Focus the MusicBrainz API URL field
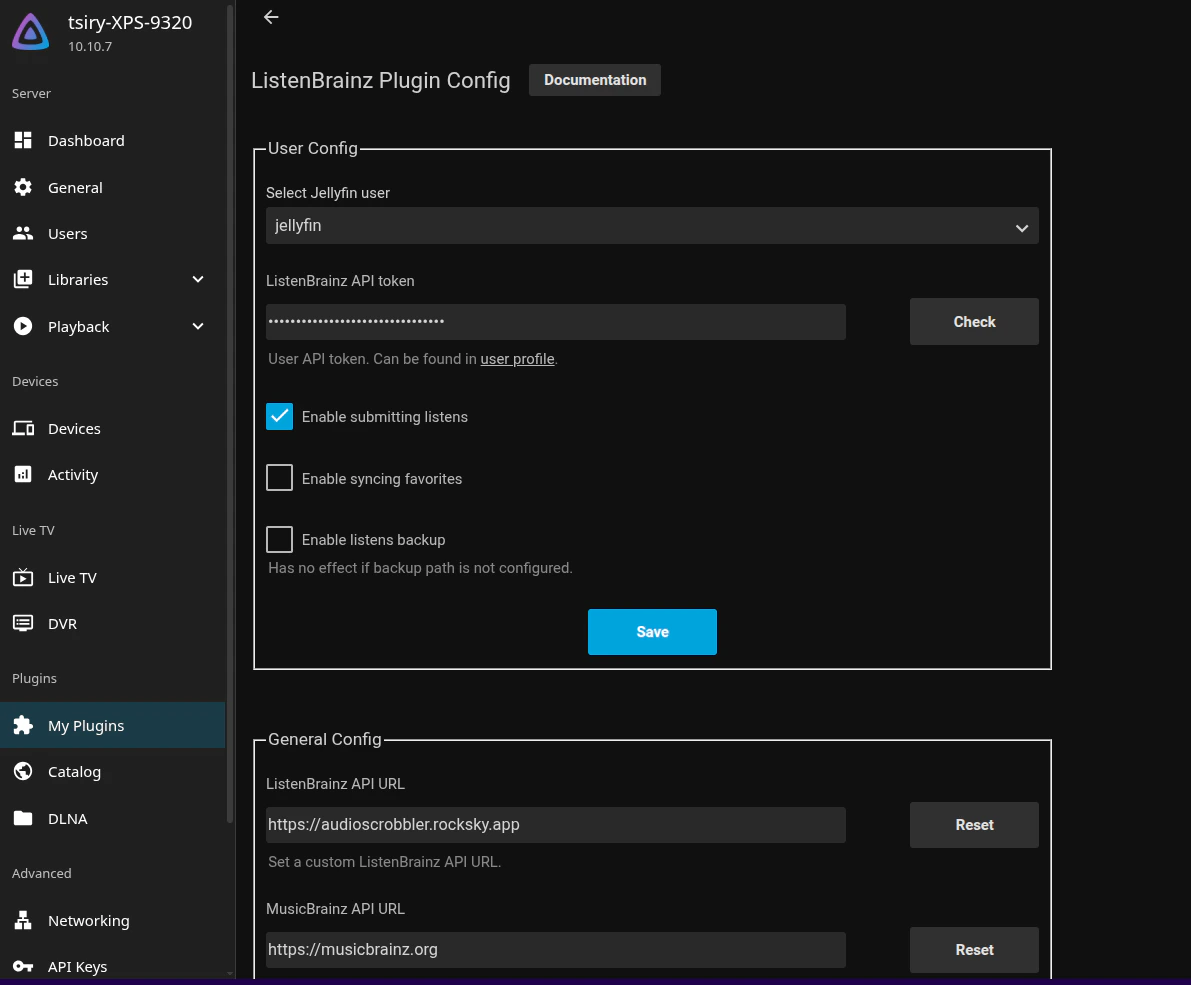The width and height of the screenshot is (1191, 985). pos(555,949)
